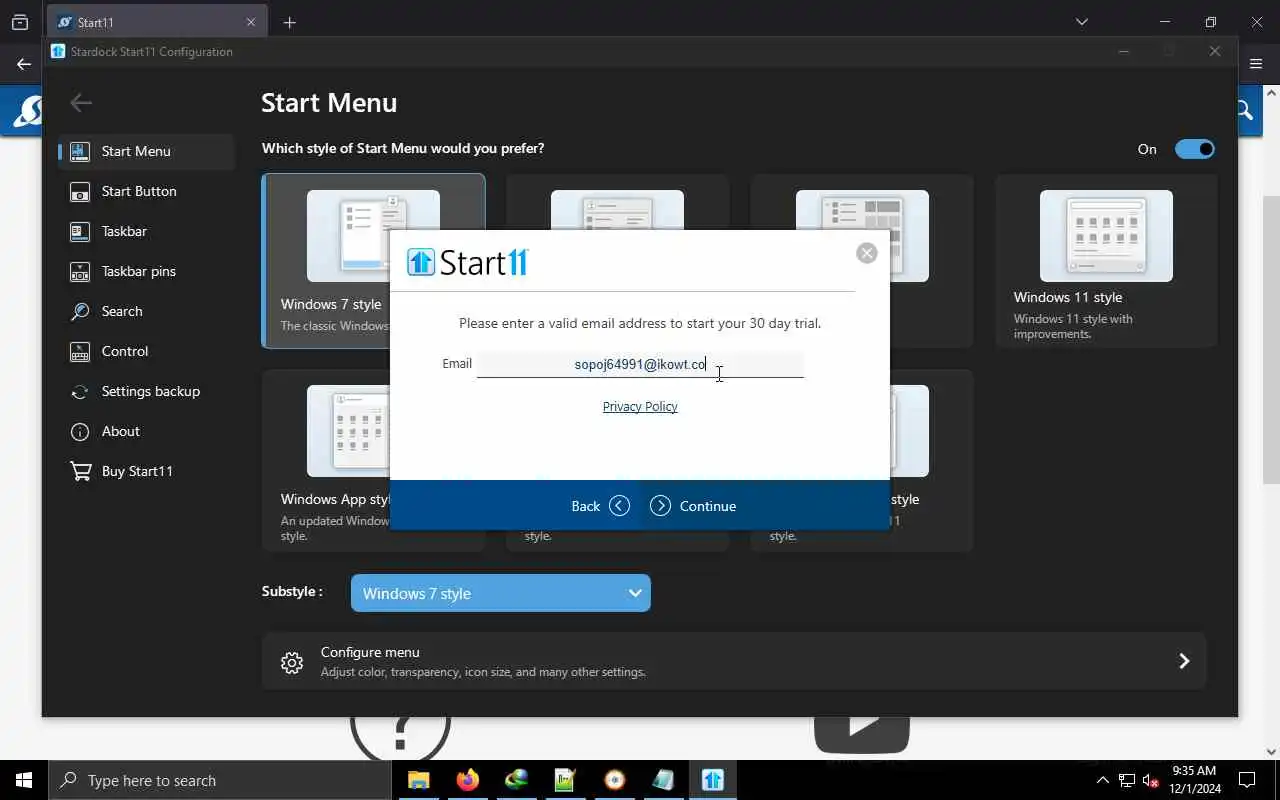1280x800 pixels.
Task: Open the Start Menu sidebar section
Action: pos(146,151)
